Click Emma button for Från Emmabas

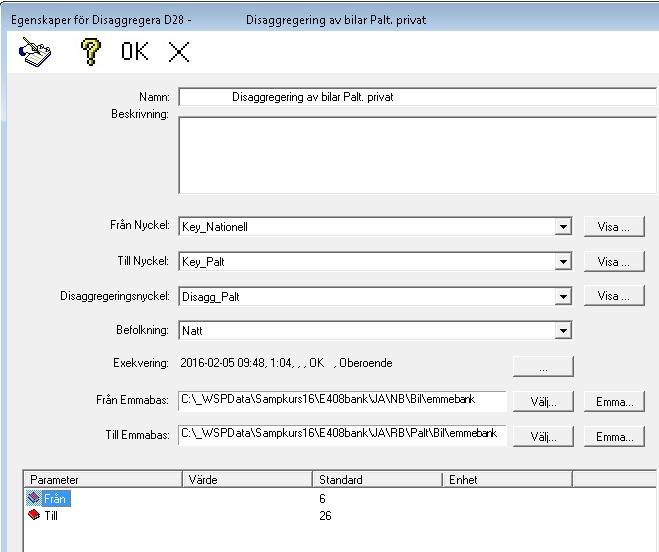tap(614, 402)
